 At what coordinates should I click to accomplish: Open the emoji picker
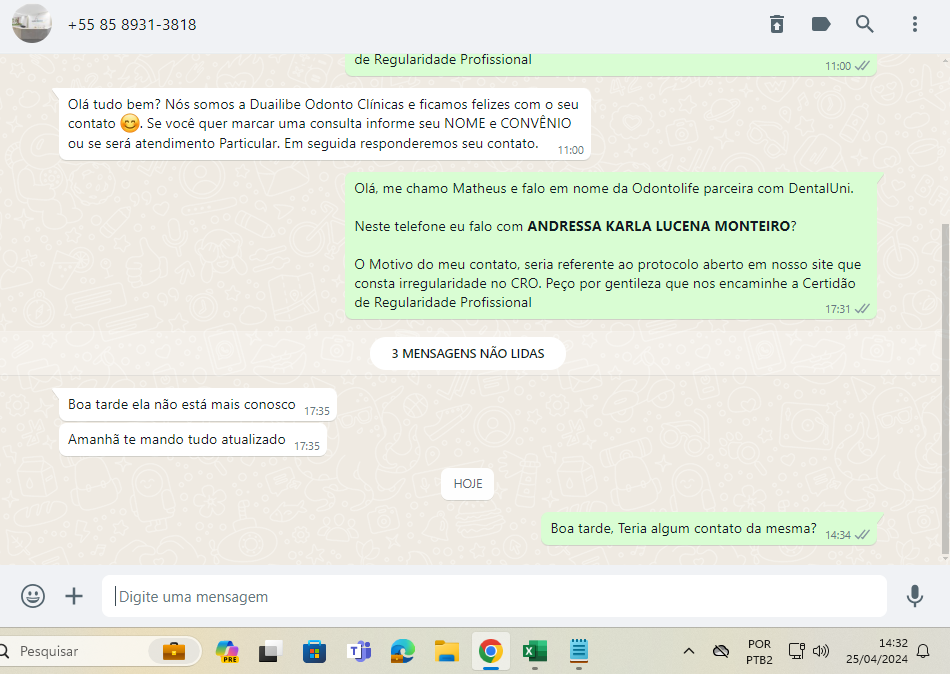33,596
